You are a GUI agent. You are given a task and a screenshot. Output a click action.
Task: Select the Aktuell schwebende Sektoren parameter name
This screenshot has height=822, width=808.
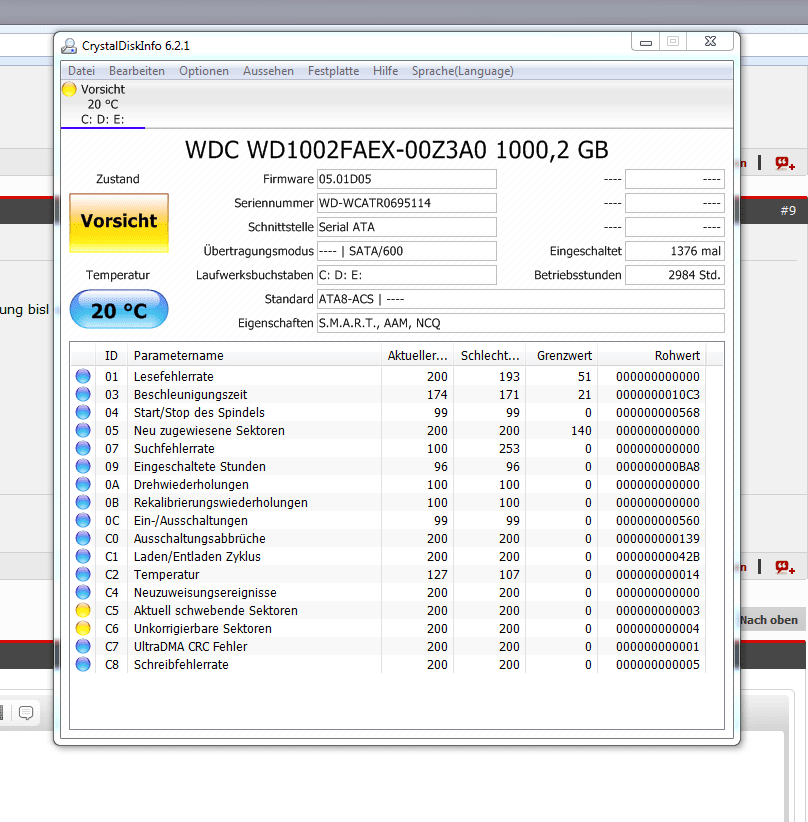coord(216,610)
